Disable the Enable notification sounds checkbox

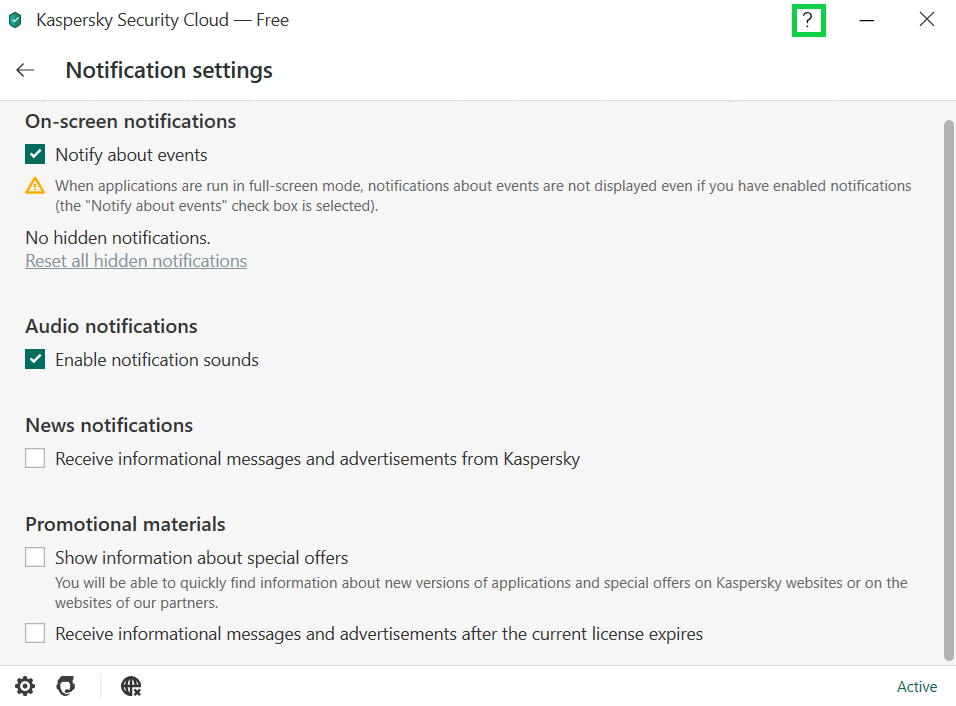click(x=36, y=360)
